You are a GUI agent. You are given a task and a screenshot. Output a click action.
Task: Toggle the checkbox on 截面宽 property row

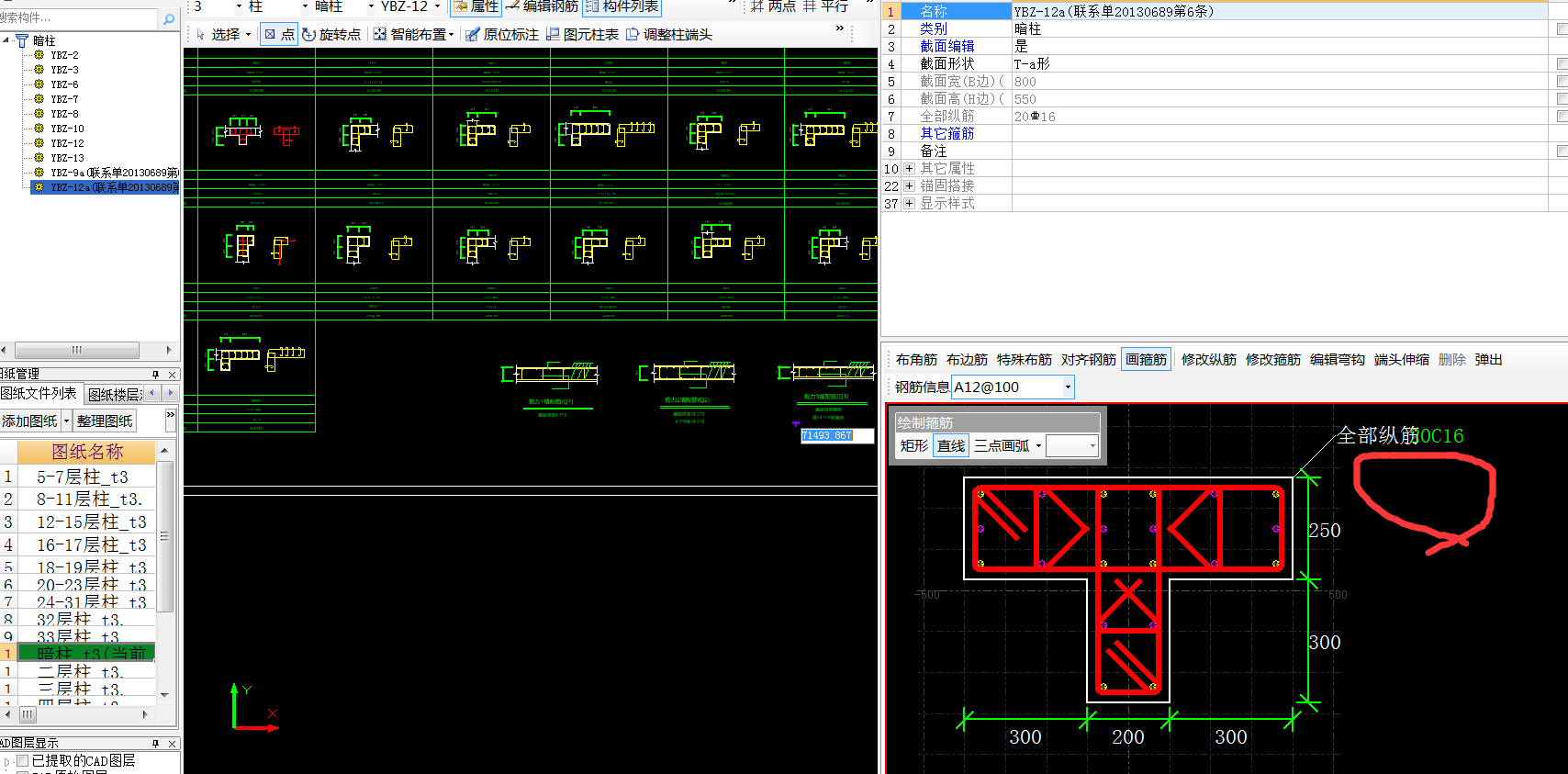[1562, 82]
